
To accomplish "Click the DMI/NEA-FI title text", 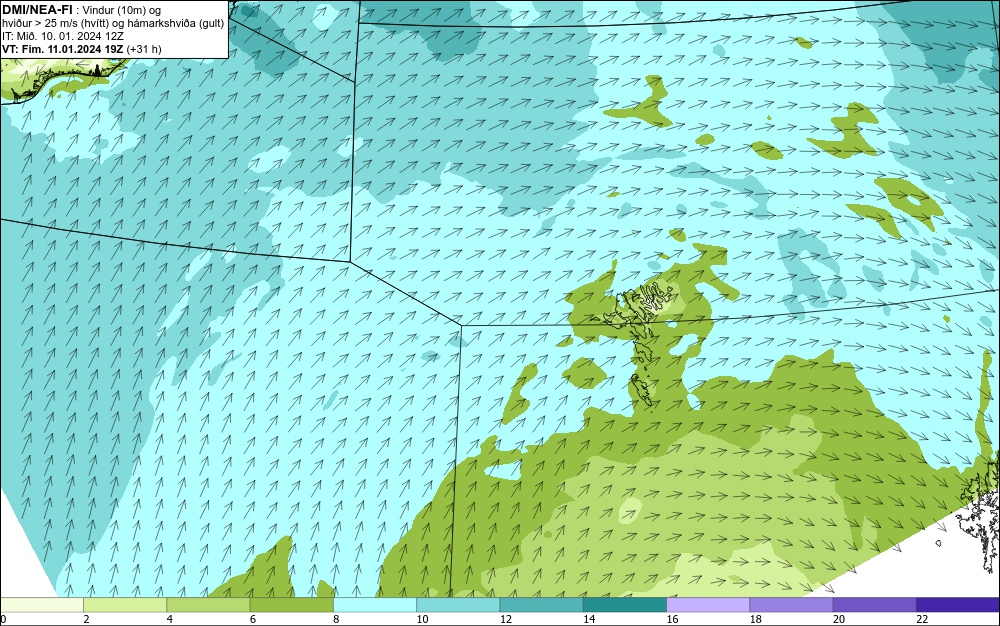I will point(37,9).
